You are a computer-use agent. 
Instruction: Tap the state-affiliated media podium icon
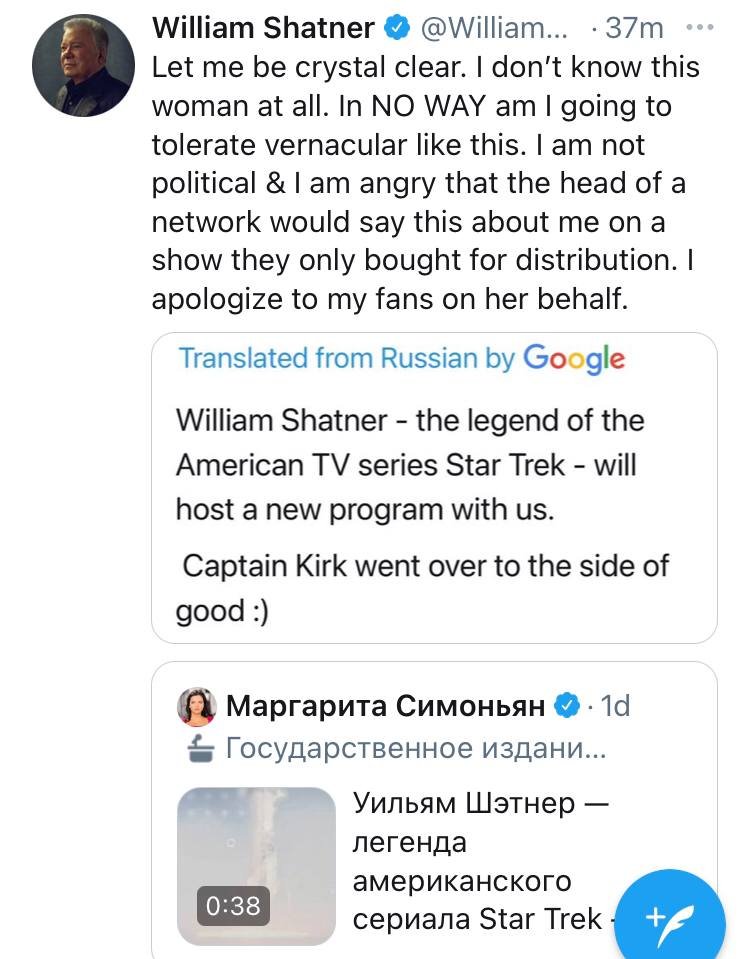click(x=198, y=748)
